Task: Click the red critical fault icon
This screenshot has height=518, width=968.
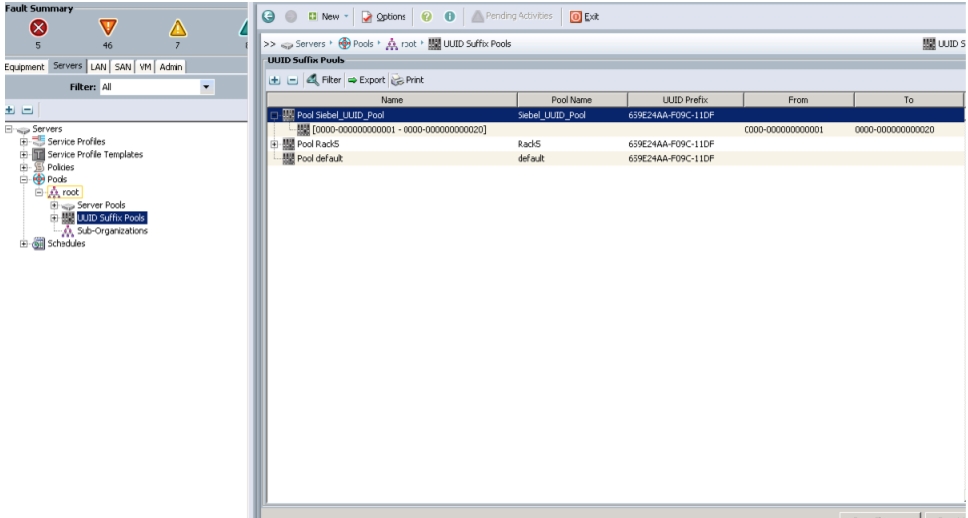Action: pos(38,28)
